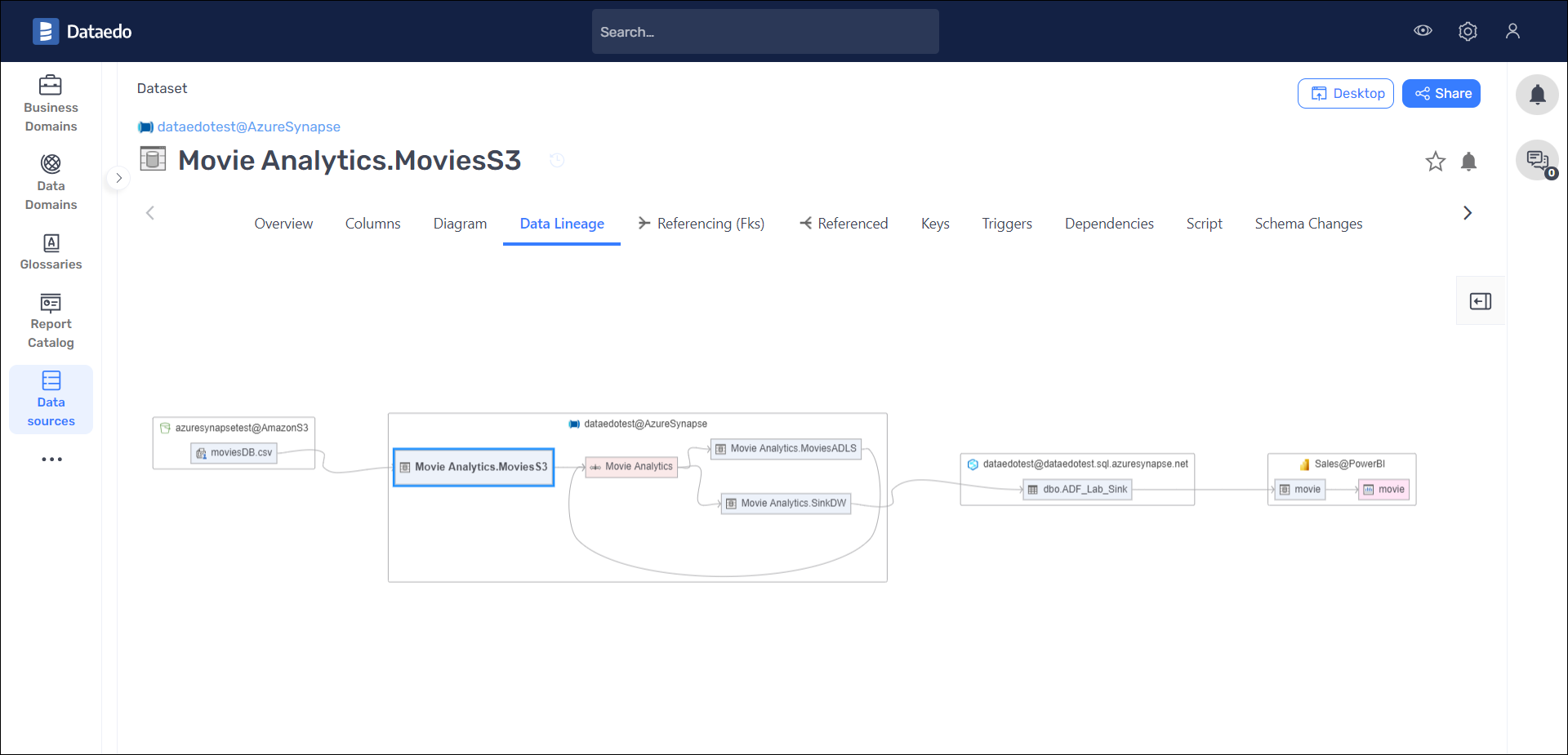Select dbo.ADF_Lab_Sink node
1568x755 pixels.
(1078, 490)
